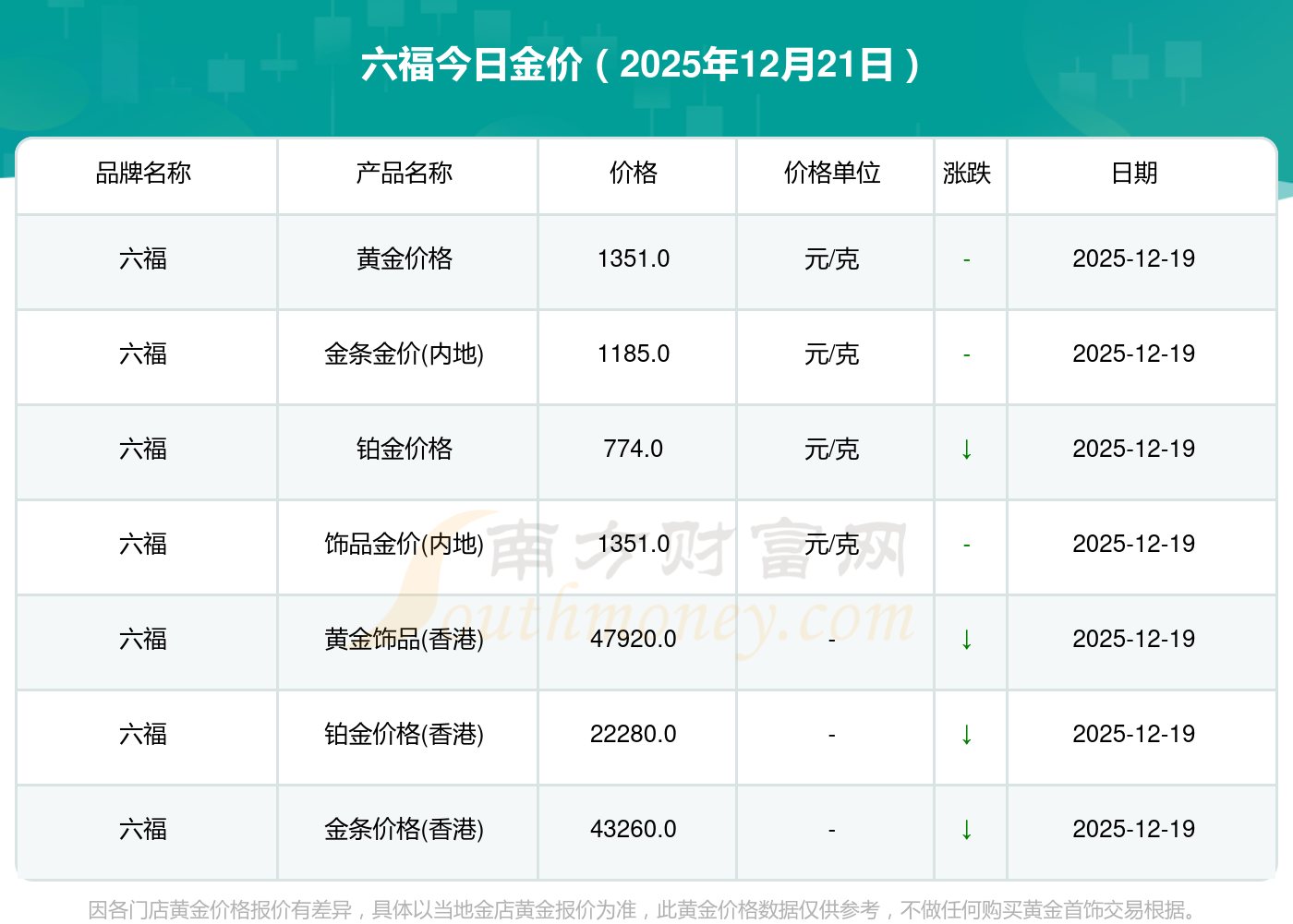Select the 品牌名称 column header
This screenshot has width=1293, height=924.
pos(143,173)
